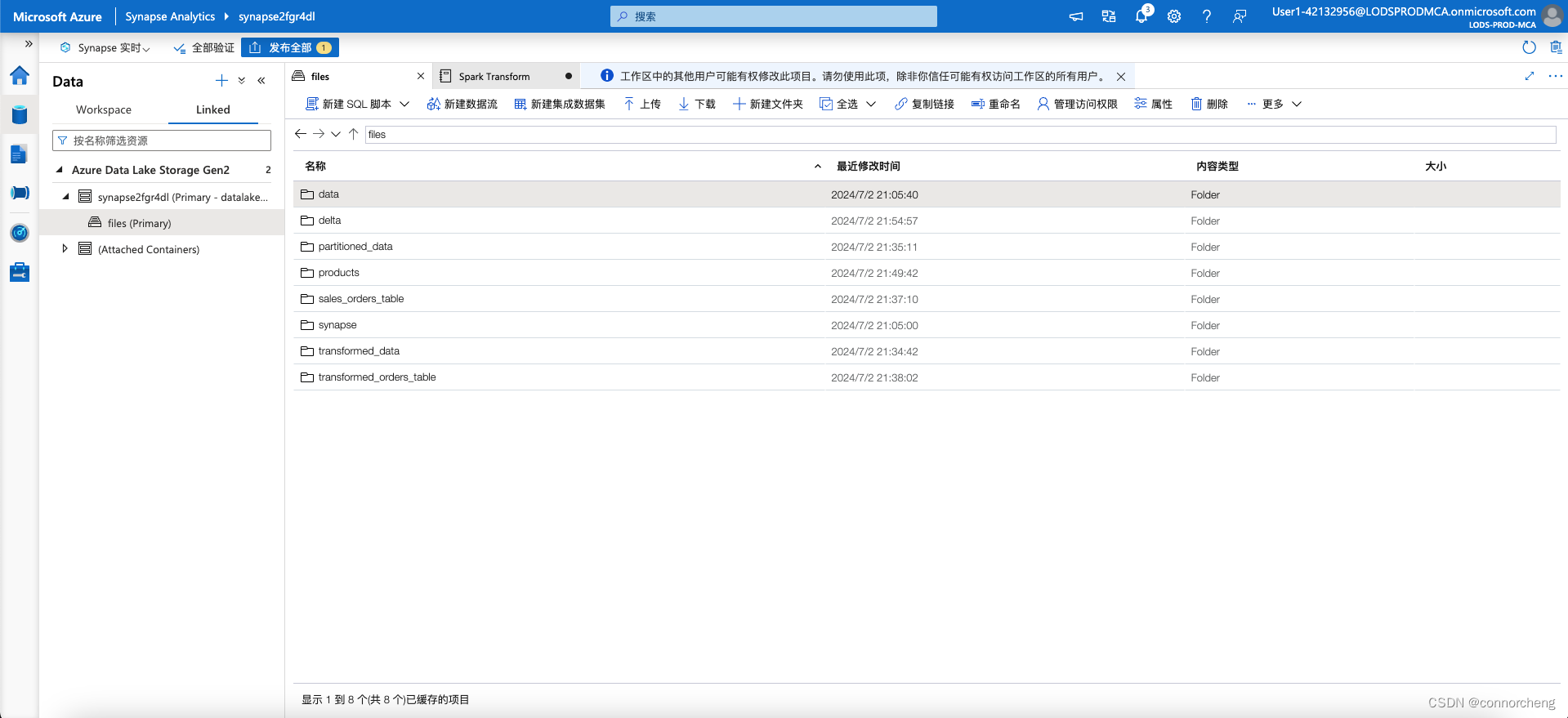Collapse the Data panel with double left chevron

(x=261, y=80)
